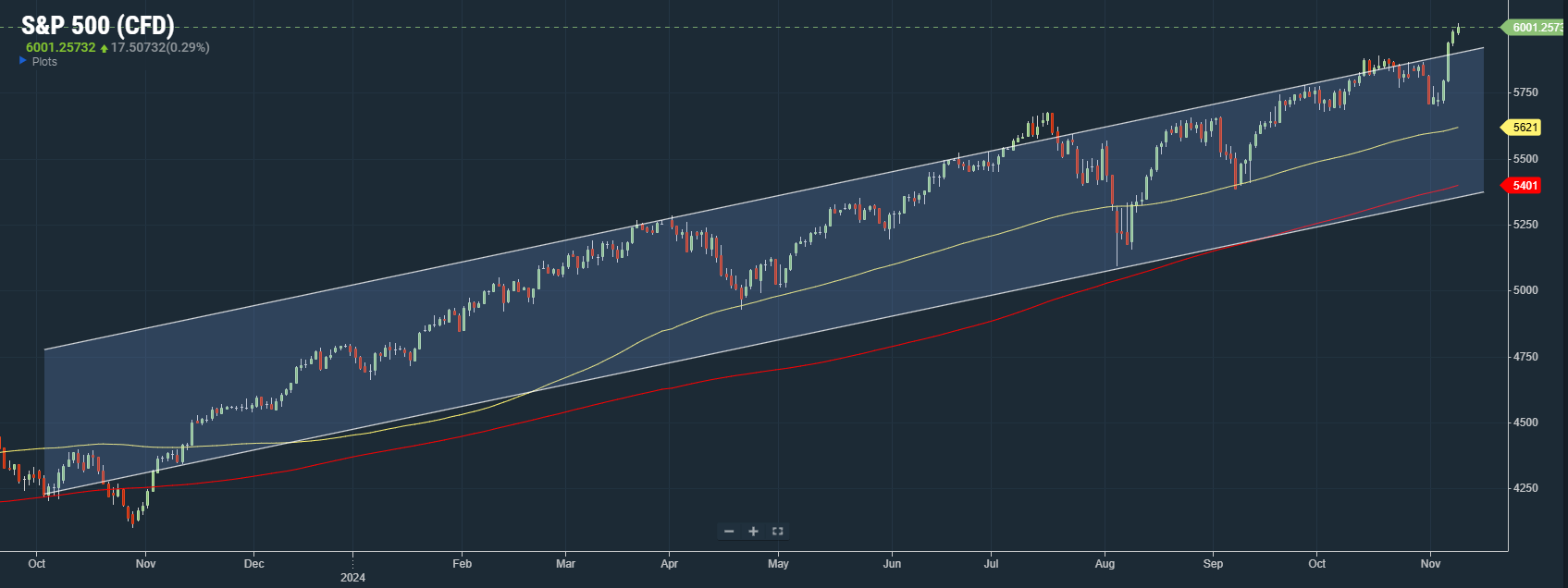
Task: Click the Aug label on the time axis
Action: coord(1105,563)
